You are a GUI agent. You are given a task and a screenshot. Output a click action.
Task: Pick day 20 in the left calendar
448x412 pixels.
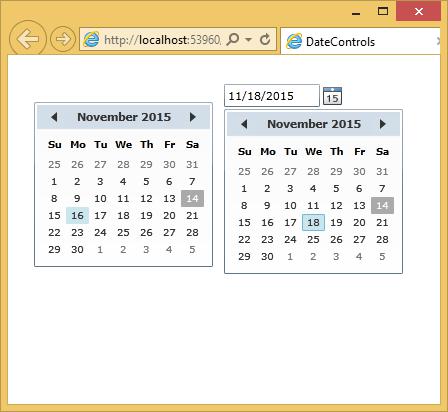tap(169, 215)
